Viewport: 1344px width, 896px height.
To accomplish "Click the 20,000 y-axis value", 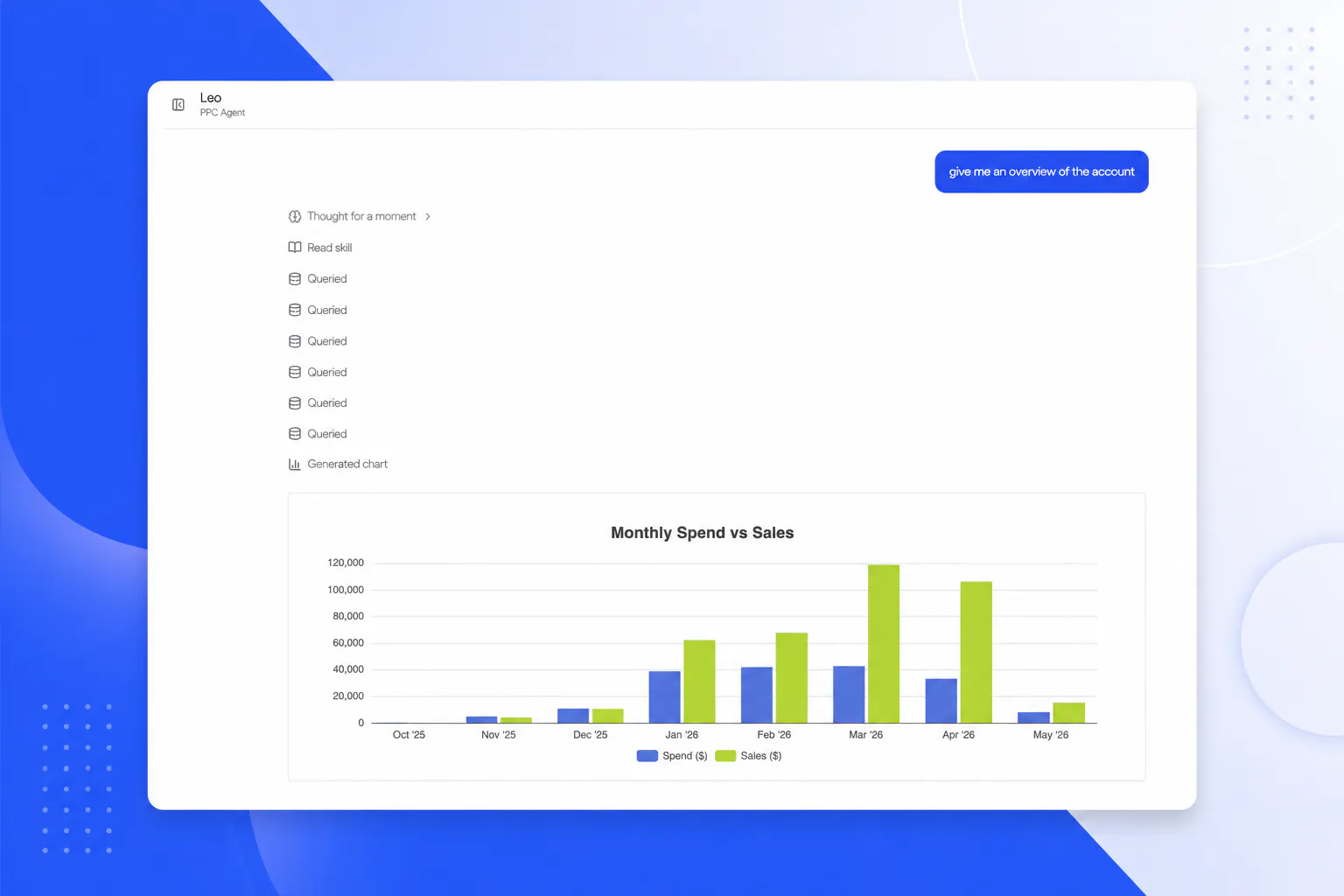I will [x=348, y=696].
